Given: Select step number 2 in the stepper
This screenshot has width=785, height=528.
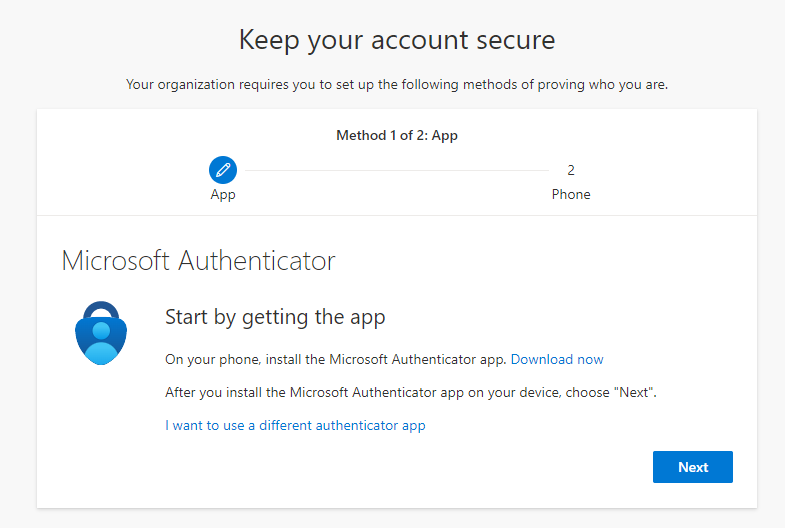Looking at the screenshot, I should tap(571, 170).
